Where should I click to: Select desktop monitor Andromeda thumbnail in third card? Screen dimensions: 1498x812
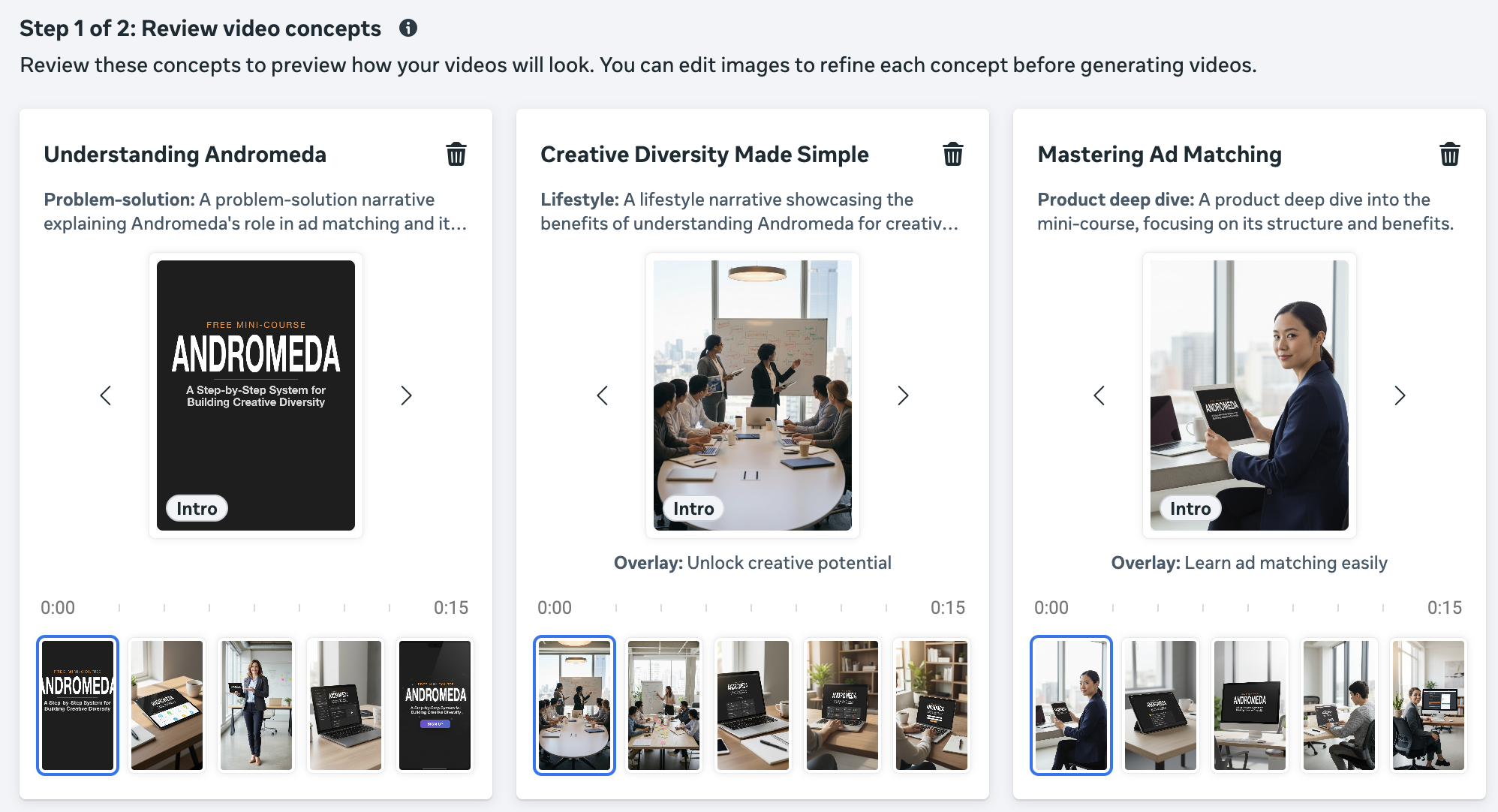1250,705
